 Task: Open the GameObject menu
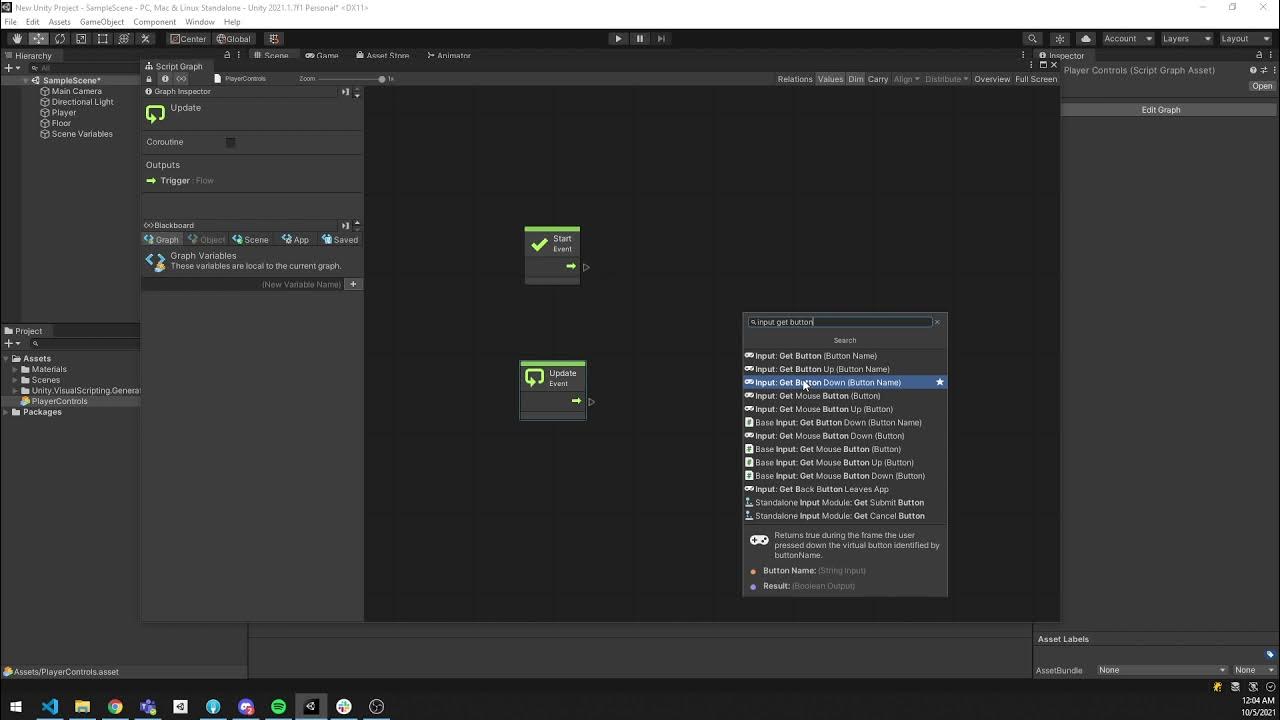click(x=102, y=22)
